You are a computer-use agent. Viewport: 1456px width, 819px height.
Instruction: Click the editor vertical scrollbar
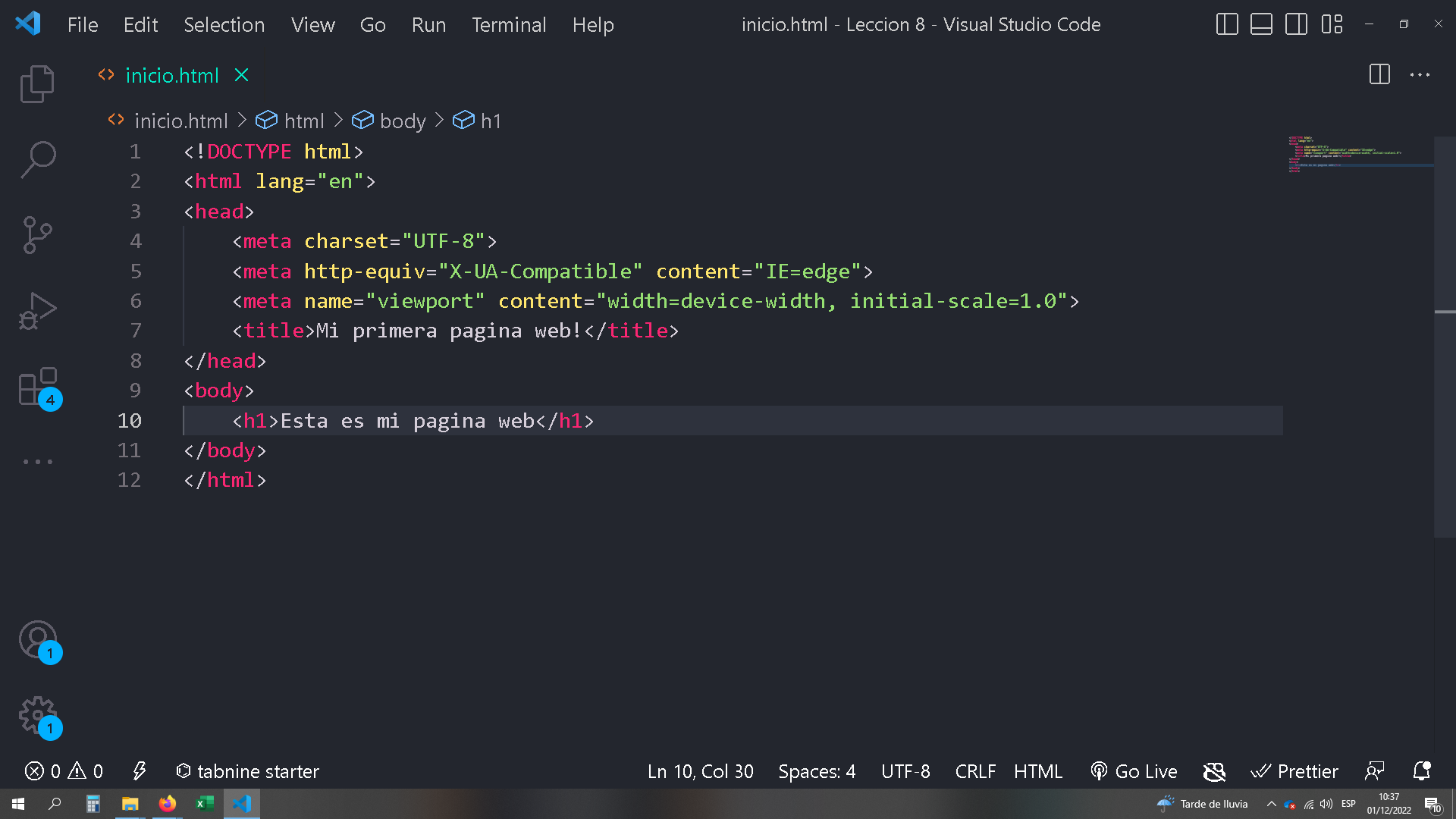(x=1445, y=337)
